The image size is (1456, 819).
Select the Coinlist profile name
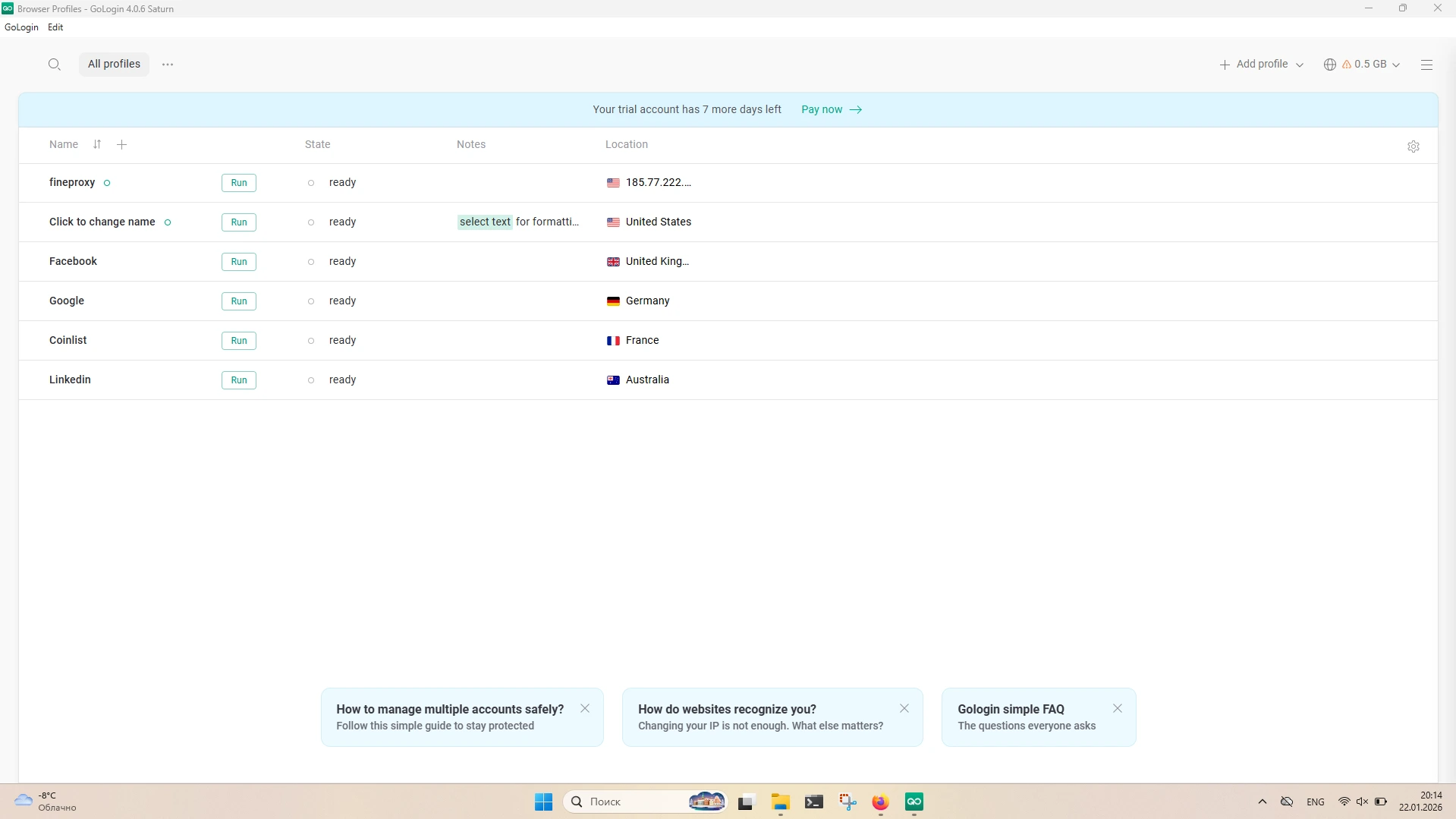[x=68, y=341]
